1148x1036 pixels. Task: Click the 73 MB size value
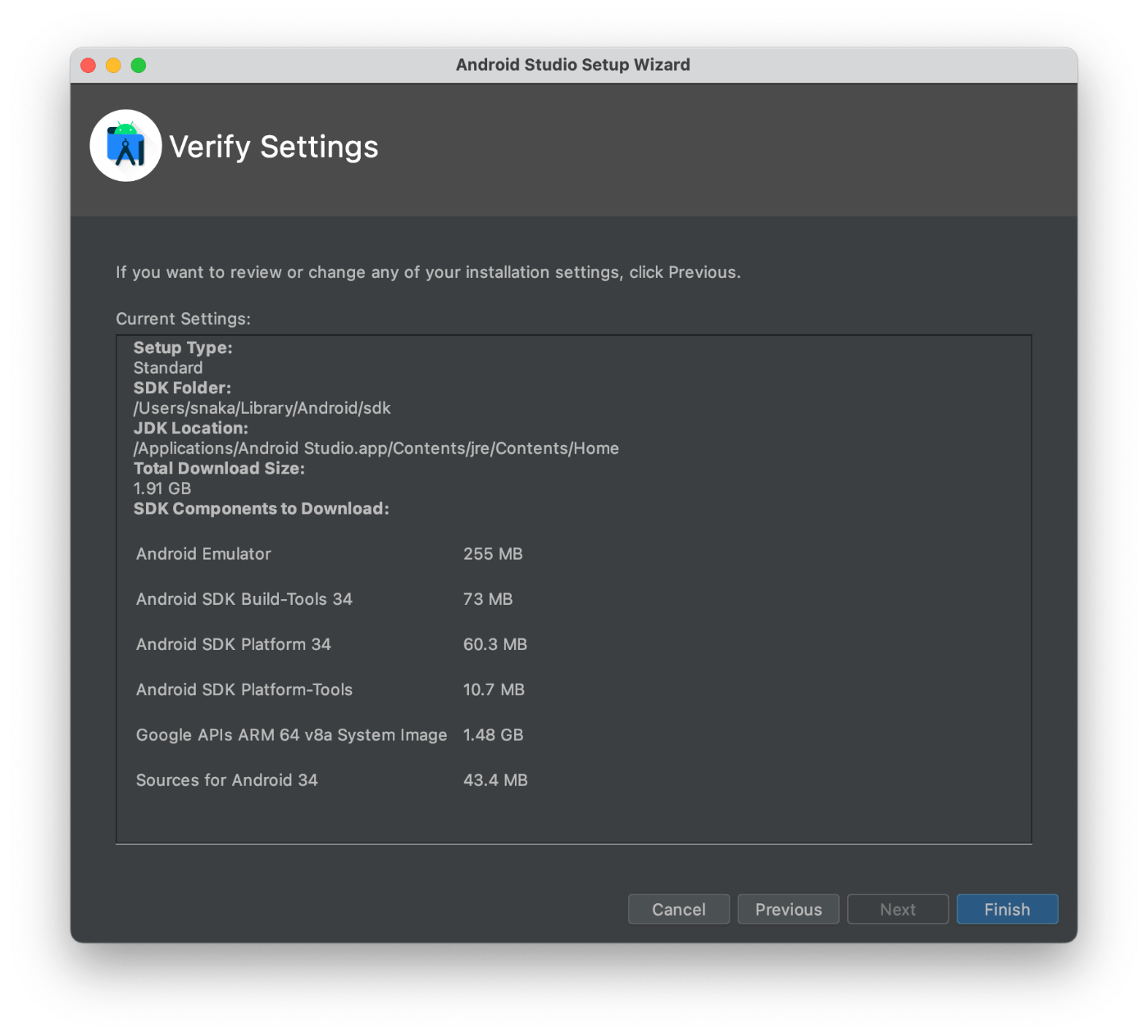488,599
